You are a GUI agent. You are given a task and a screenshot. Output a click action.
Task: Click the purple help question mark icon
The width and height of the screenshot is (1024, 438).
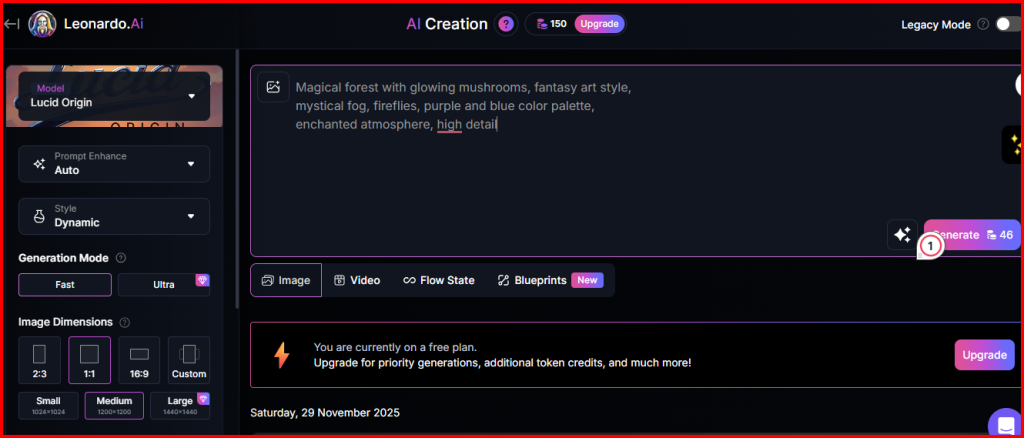(x=506, y=24)
